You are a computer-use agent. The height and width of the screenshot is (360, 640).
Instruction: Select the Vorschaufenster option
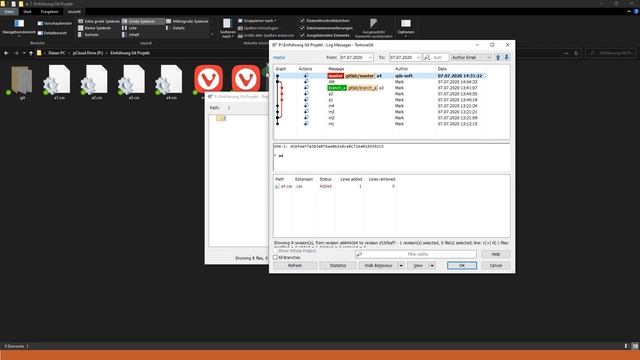point(55,23)
